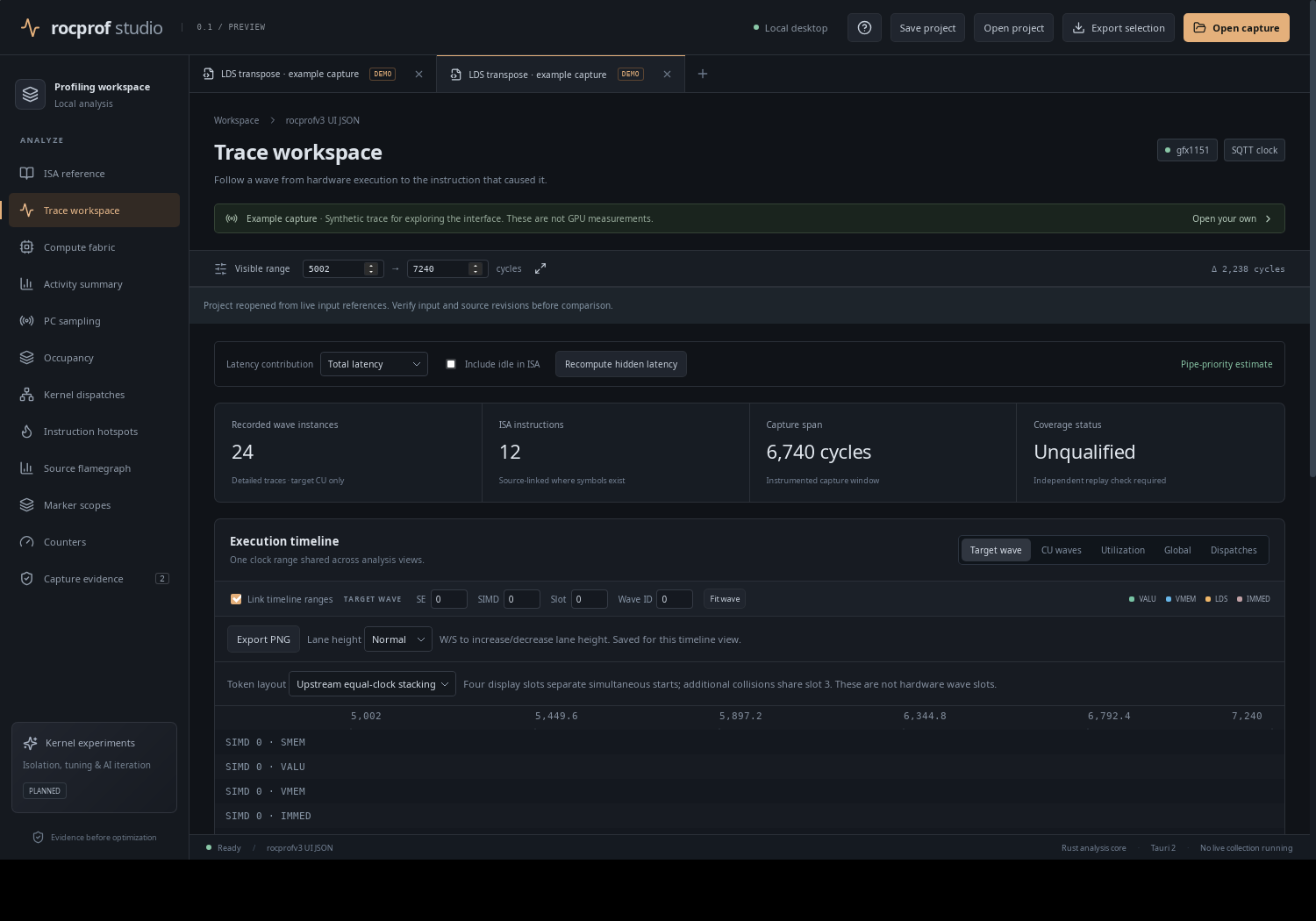Open the Lane height dropdown
Viewport: 1316px width, 921px height.
397,639
